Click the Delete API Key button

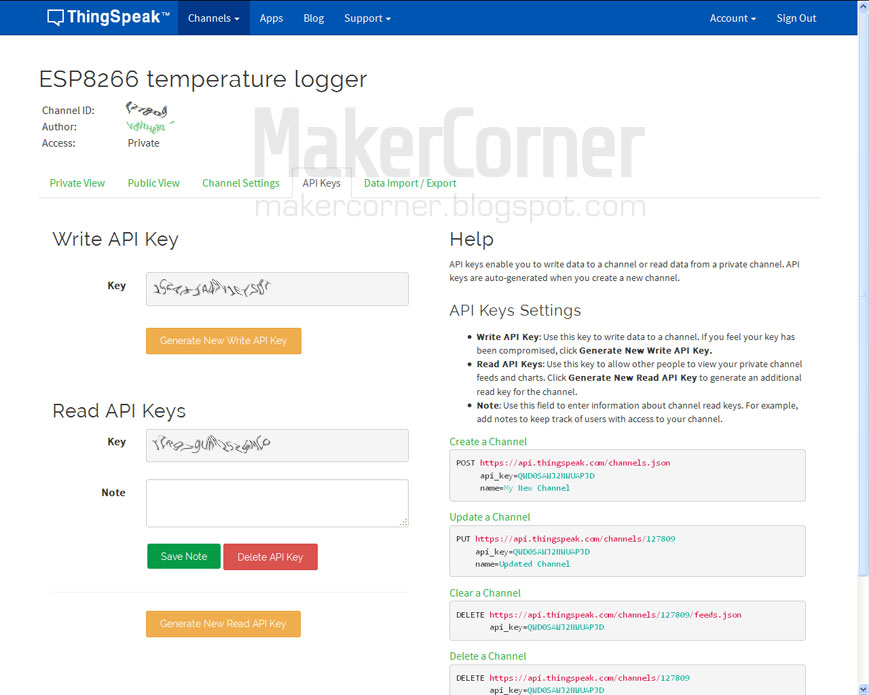pos(270,556)
